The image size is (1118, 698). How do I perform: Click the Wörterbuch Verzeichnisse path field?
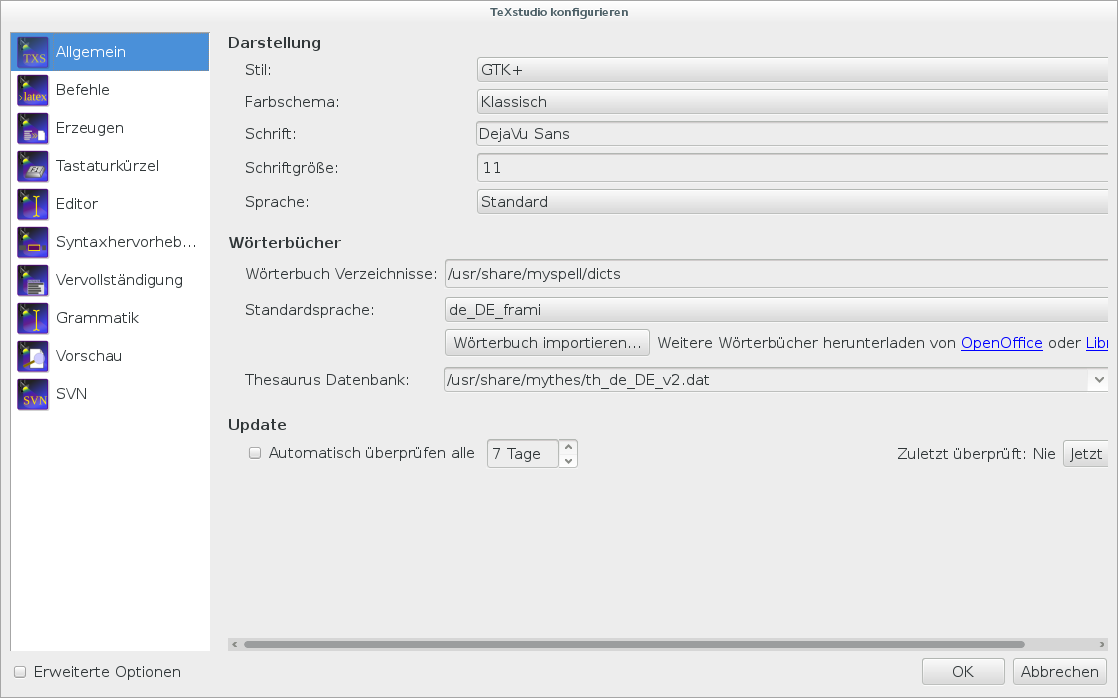[x=776, y=274]
